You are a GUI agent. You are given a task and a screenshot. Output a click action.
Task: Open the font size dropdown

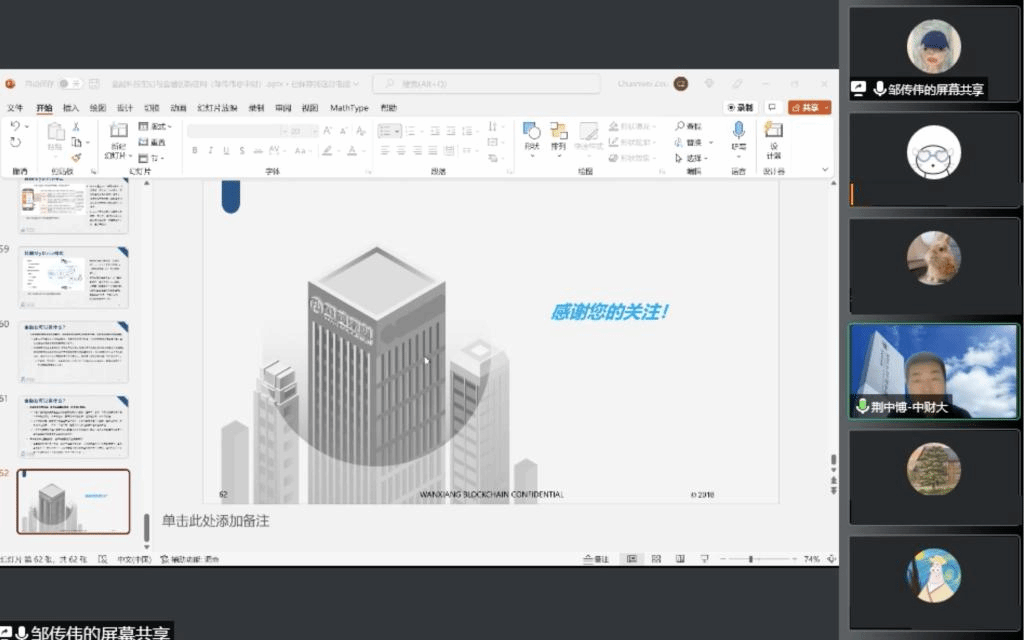tap(314, 130)
